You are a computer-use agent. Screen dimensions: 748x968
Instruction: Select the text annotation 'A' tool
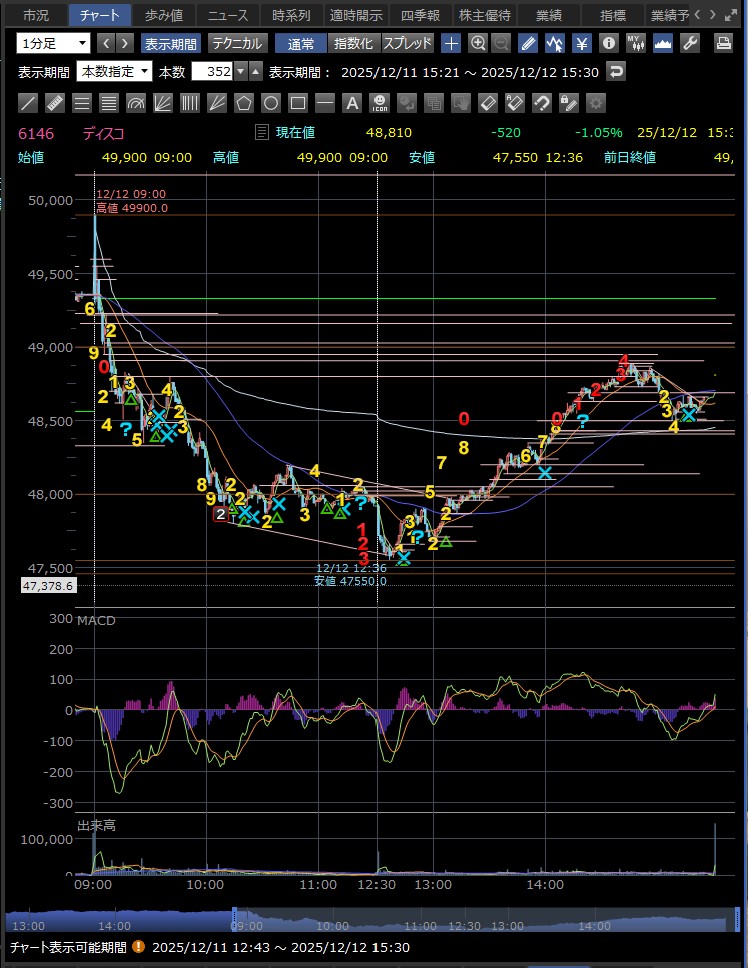coord(351,103)
